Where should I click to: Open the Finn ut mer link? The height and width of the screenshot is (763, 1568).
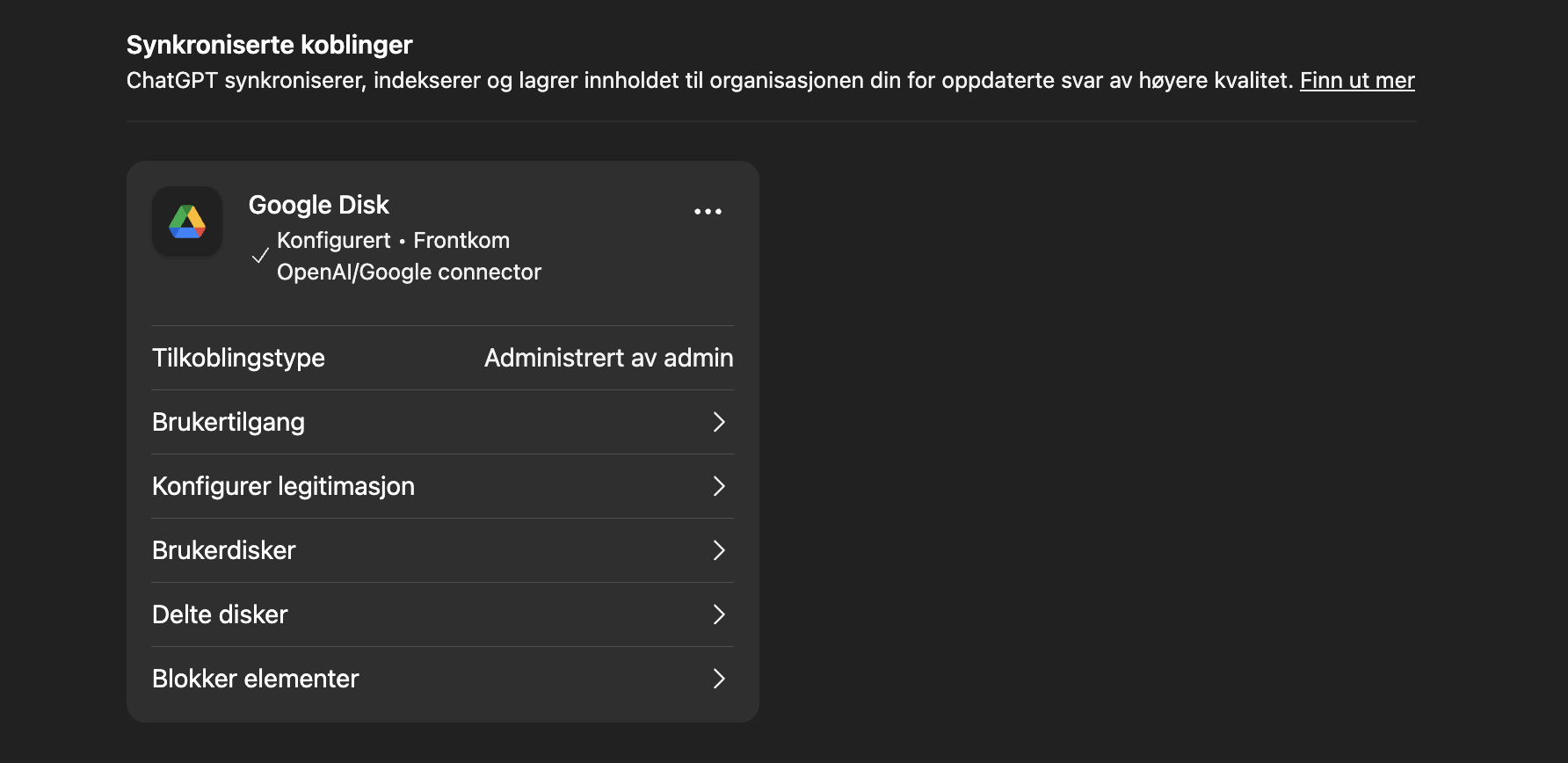coord(1356,81)
